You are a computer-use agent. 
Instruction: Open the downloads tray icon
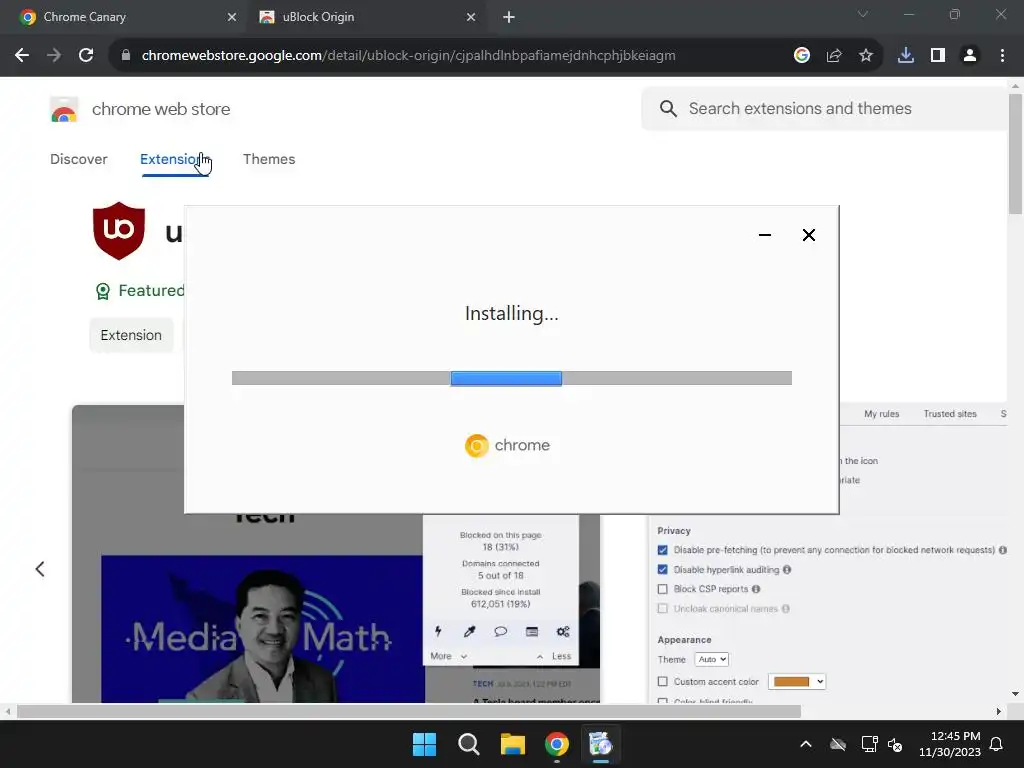906,56
